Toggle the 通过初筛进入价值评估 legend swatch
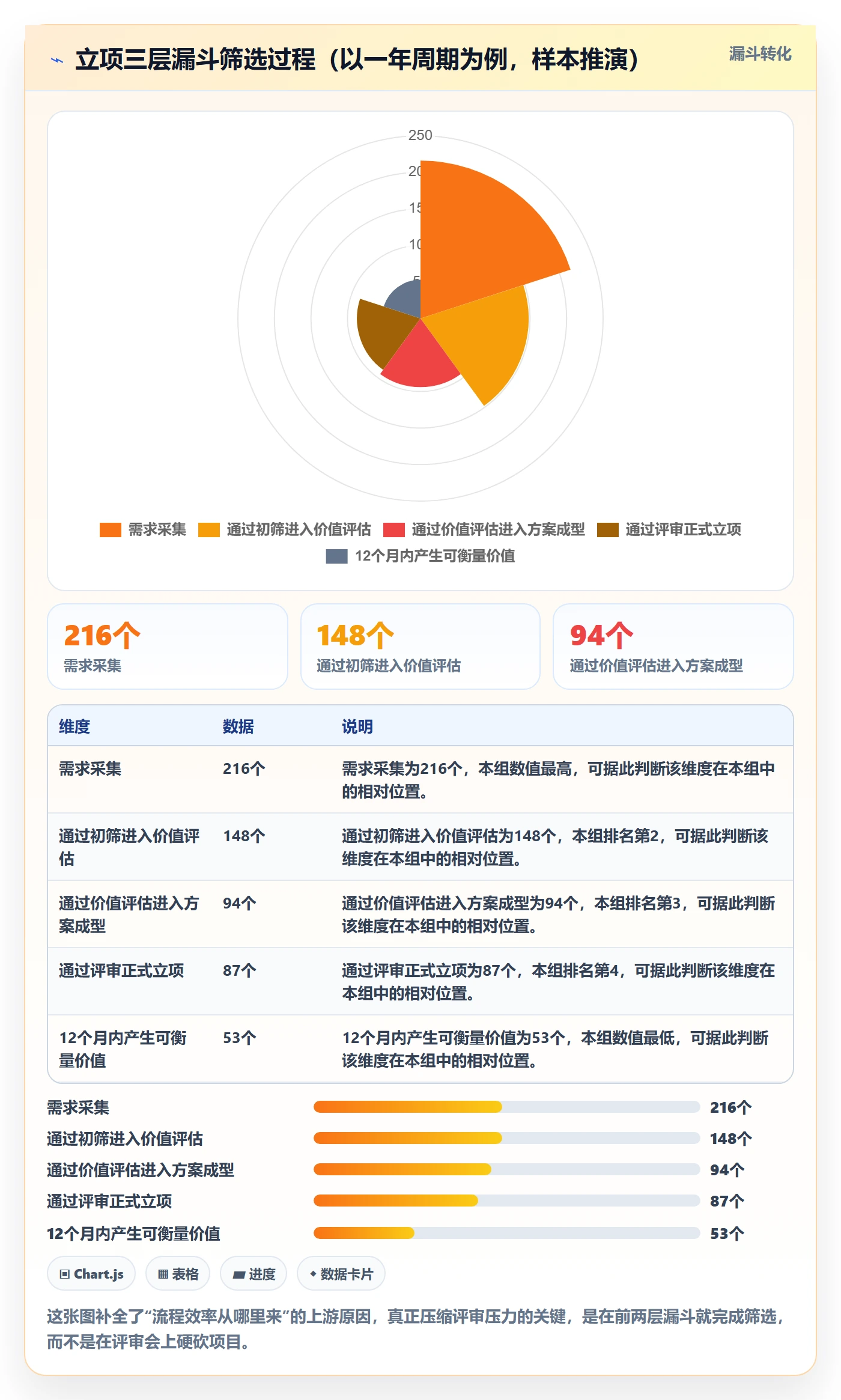Image resolution: width=841 pixels, height=1400 pixels. click(x=209, y=530)
